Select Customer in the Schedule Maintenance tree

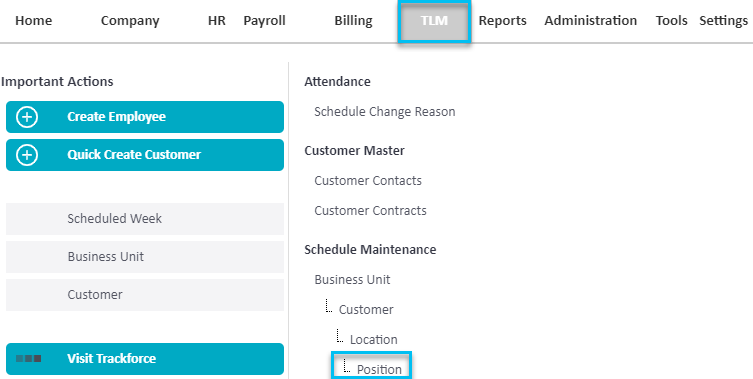(366, 309)
